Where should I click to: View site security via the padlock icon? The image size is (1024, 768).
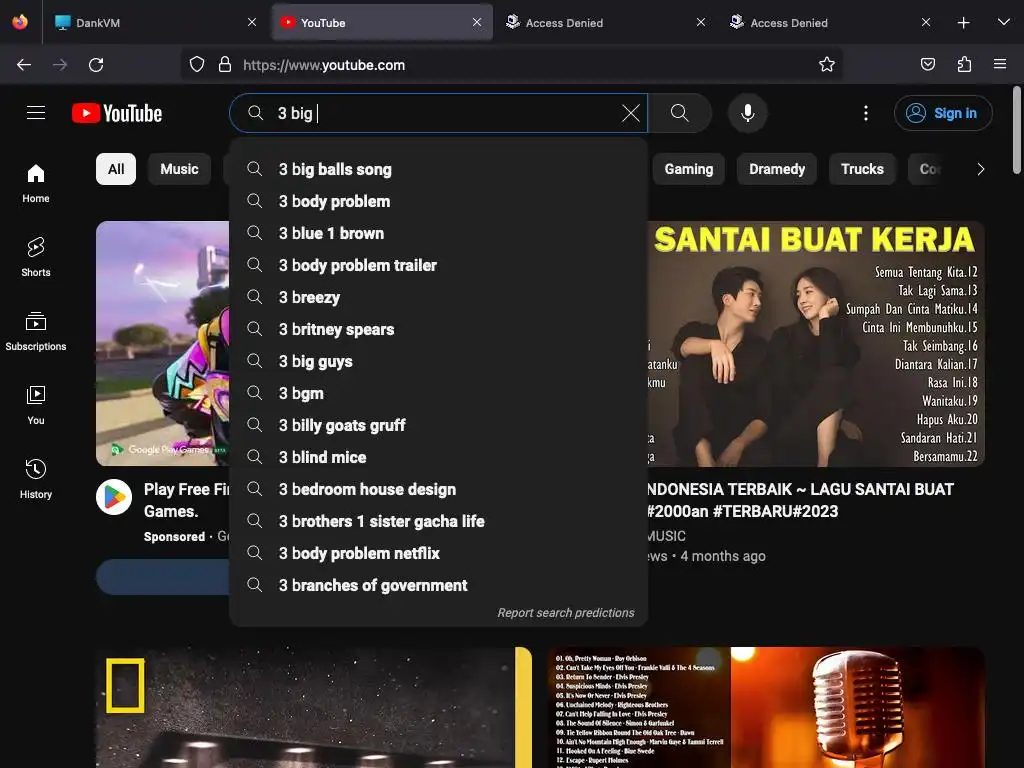click(225, 64)
